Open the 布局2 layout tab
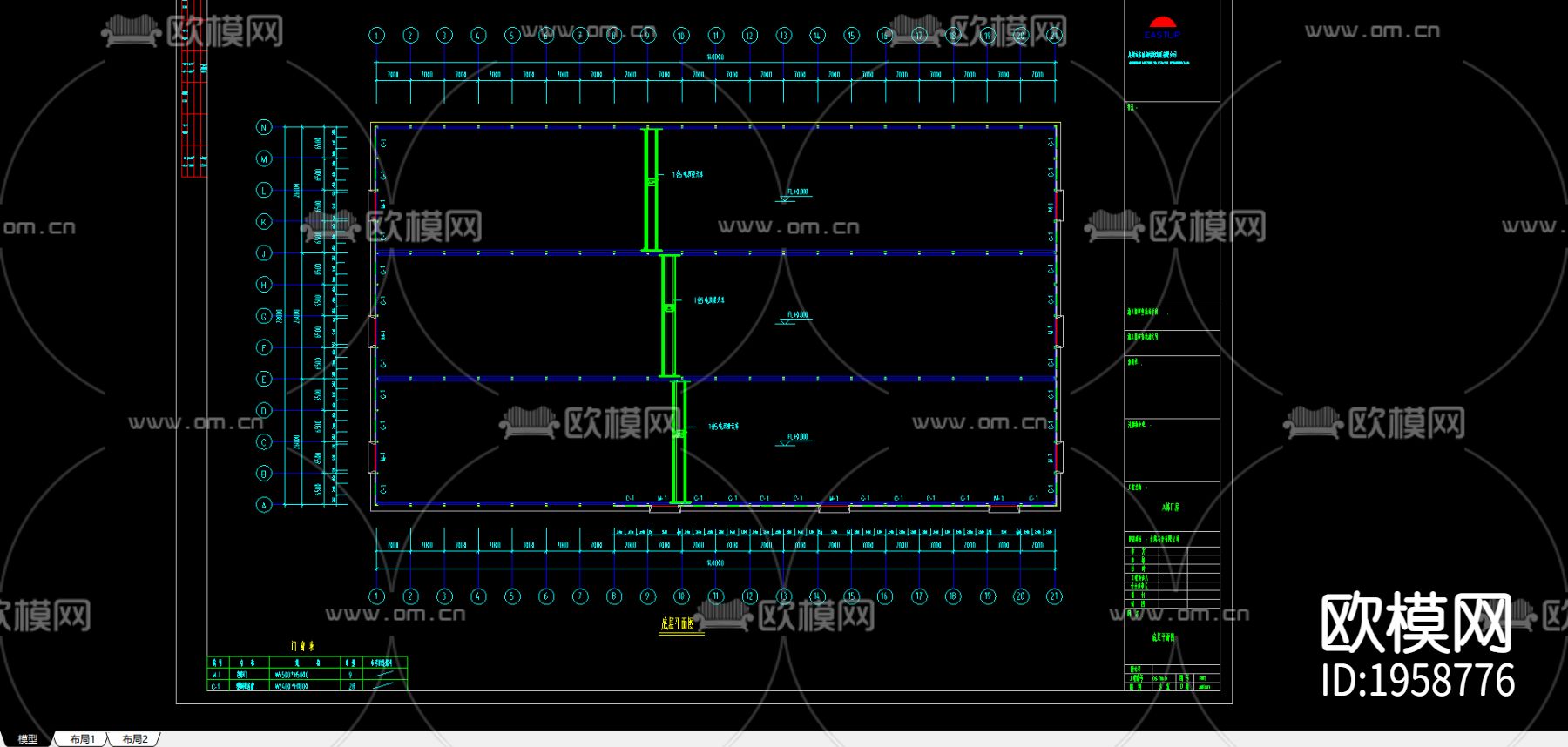The image size is (1568, 747). click(135, 739)
